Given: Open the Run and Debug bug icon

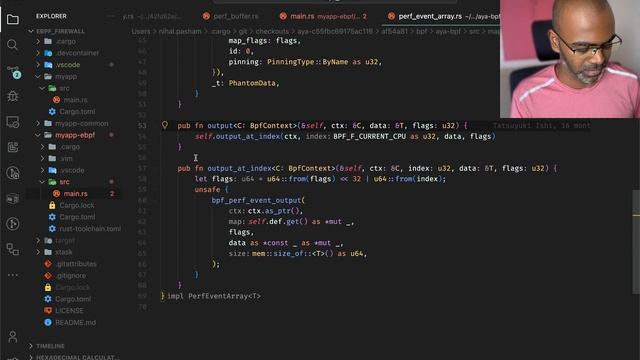Looking at the screenshot, I should (x=13, y=96).
